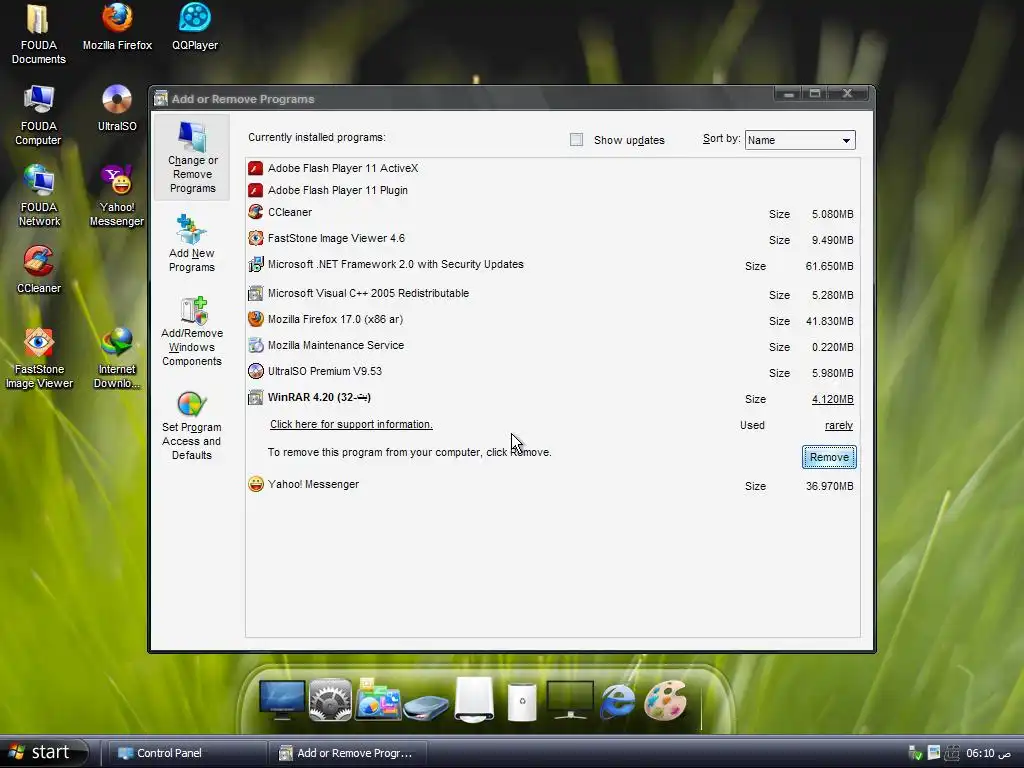This screenshot has width=1024, height=768.
Task: Select the CCleaner program entry text
Action: point(289,212)
